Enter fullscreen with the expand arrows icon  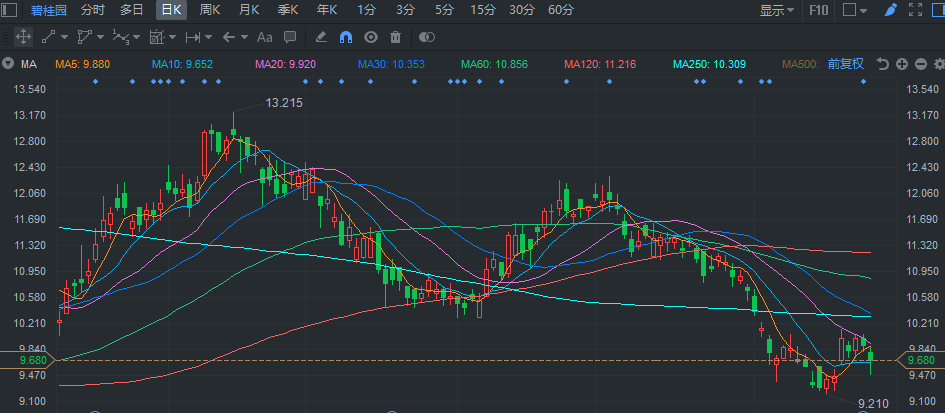click(x=915, y=10)
